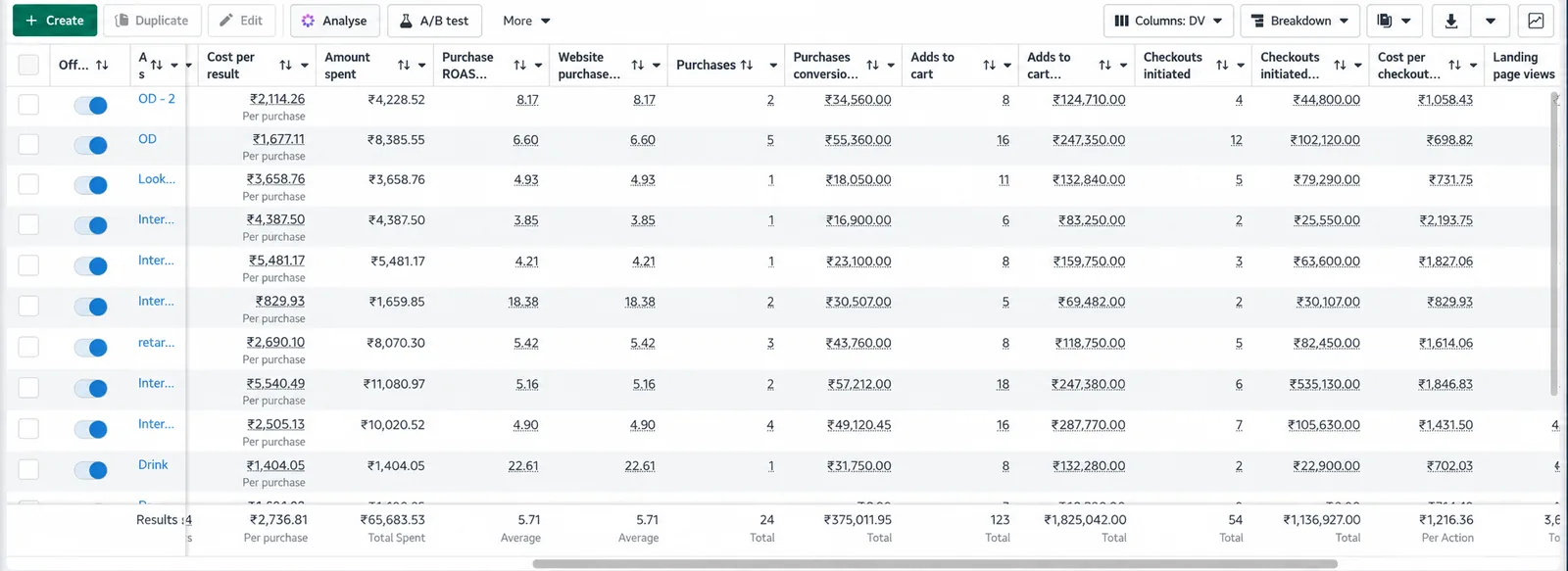Toggle off the OD - 2 ad set
This screenshot has height=571, width=1568.
pos(90,105)
